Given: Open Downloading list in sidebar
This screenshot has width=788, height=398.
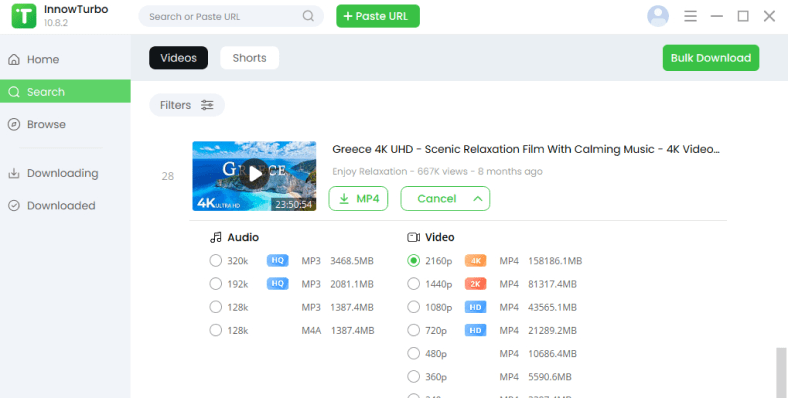Looking at the screenshot, I should coord(65,173).
